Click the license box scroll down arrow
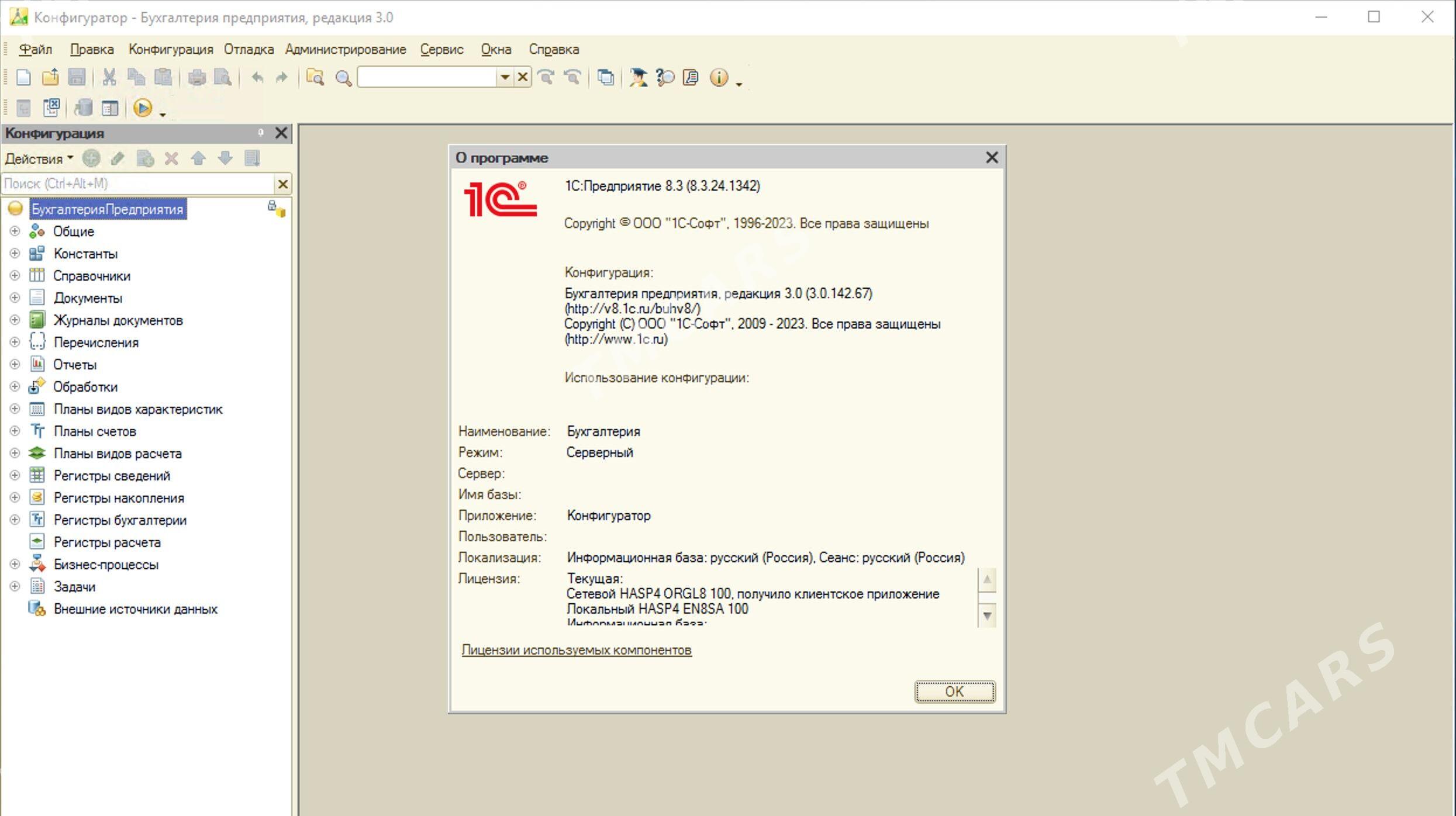 pyautogui.click(x=987, y=616)
